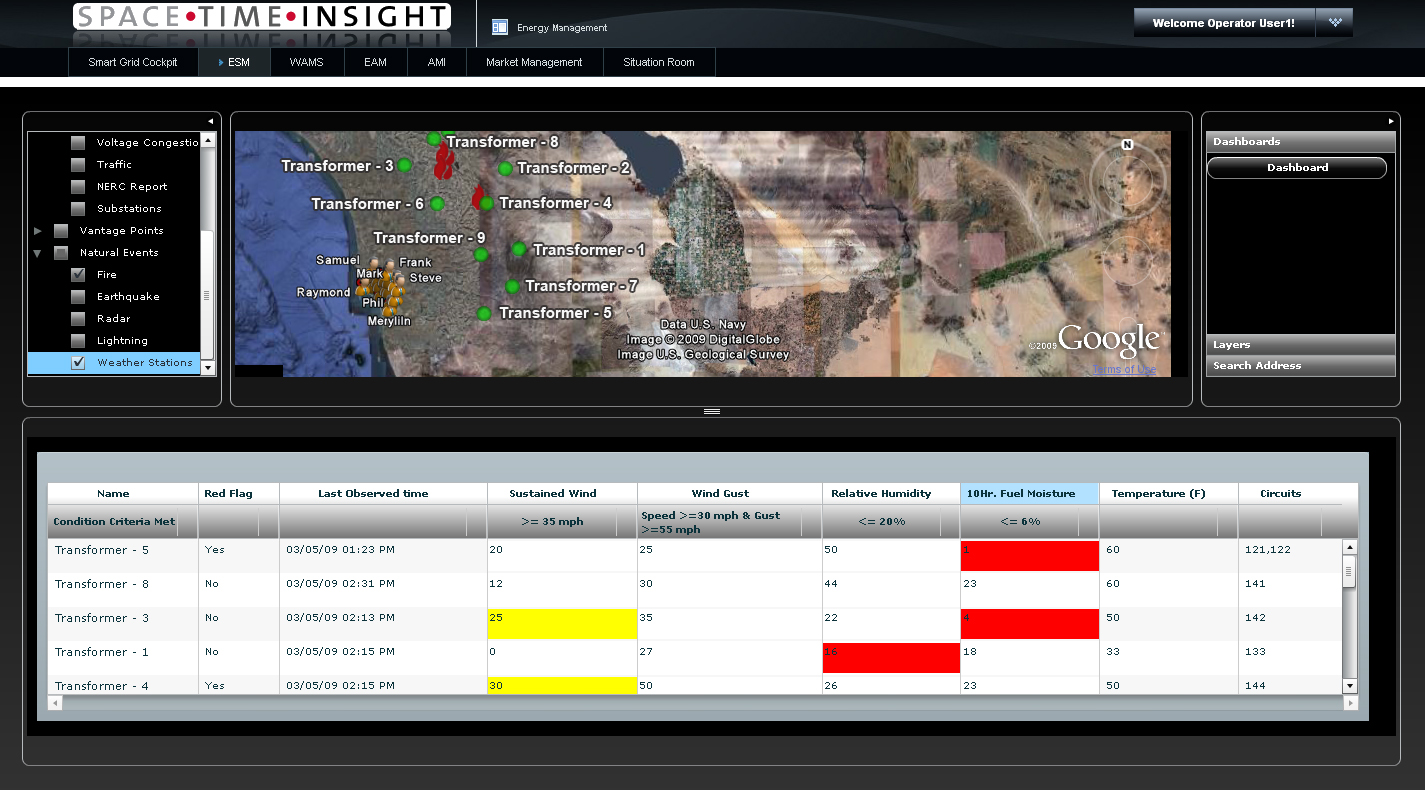The height and width of the screenshot is (790, 1425).
Task: Select the Transformer - 8 table row name
Action: (x=102, y=584)
